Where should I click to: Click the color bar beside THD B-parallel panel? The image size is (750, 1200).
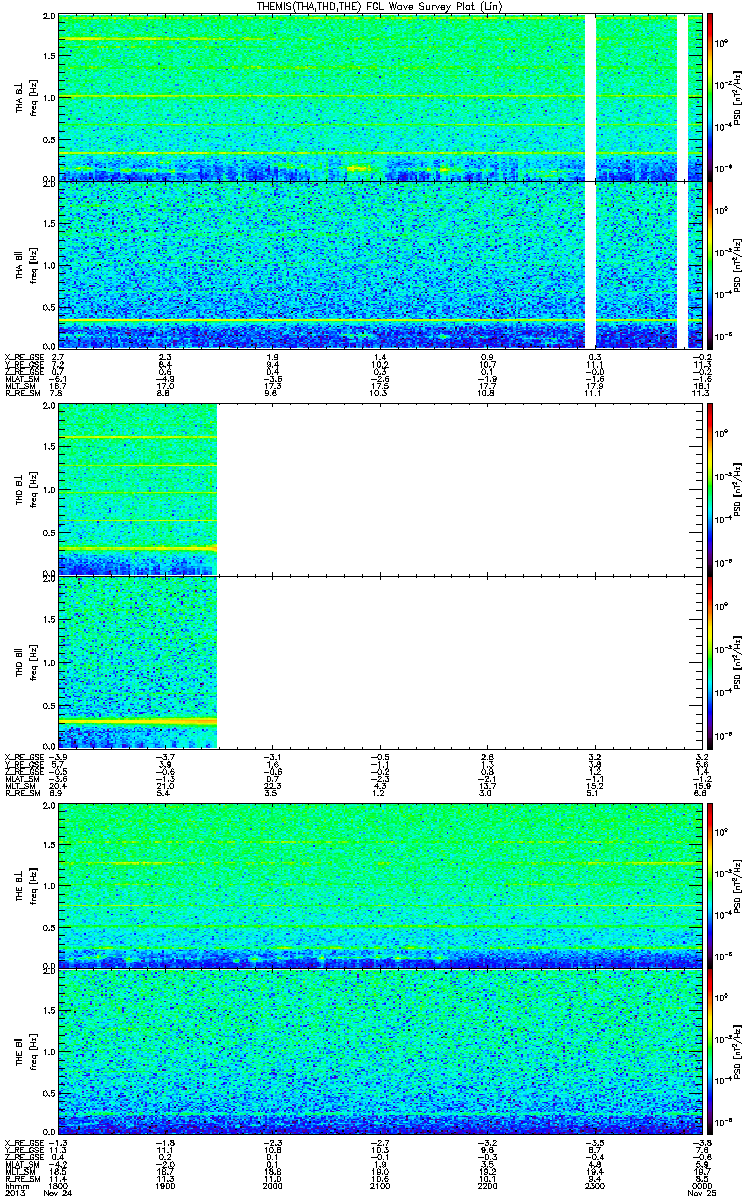(710, 661)
